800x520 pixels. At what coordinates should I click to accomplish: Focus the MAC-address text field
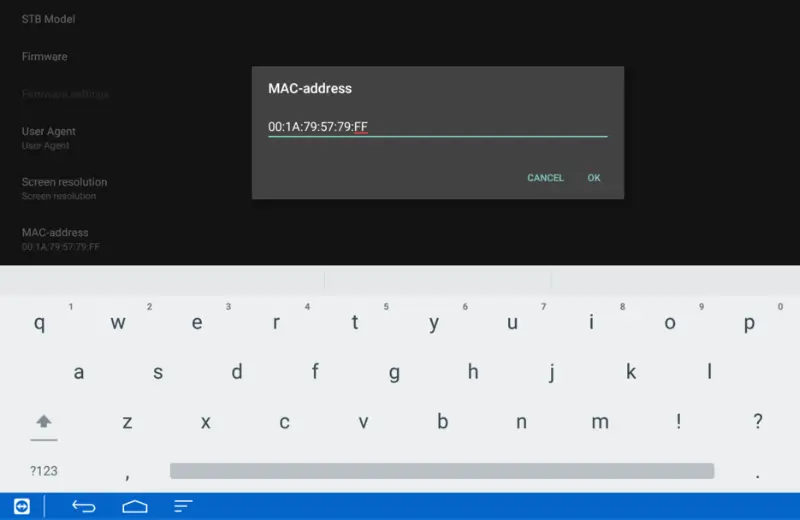437,127
